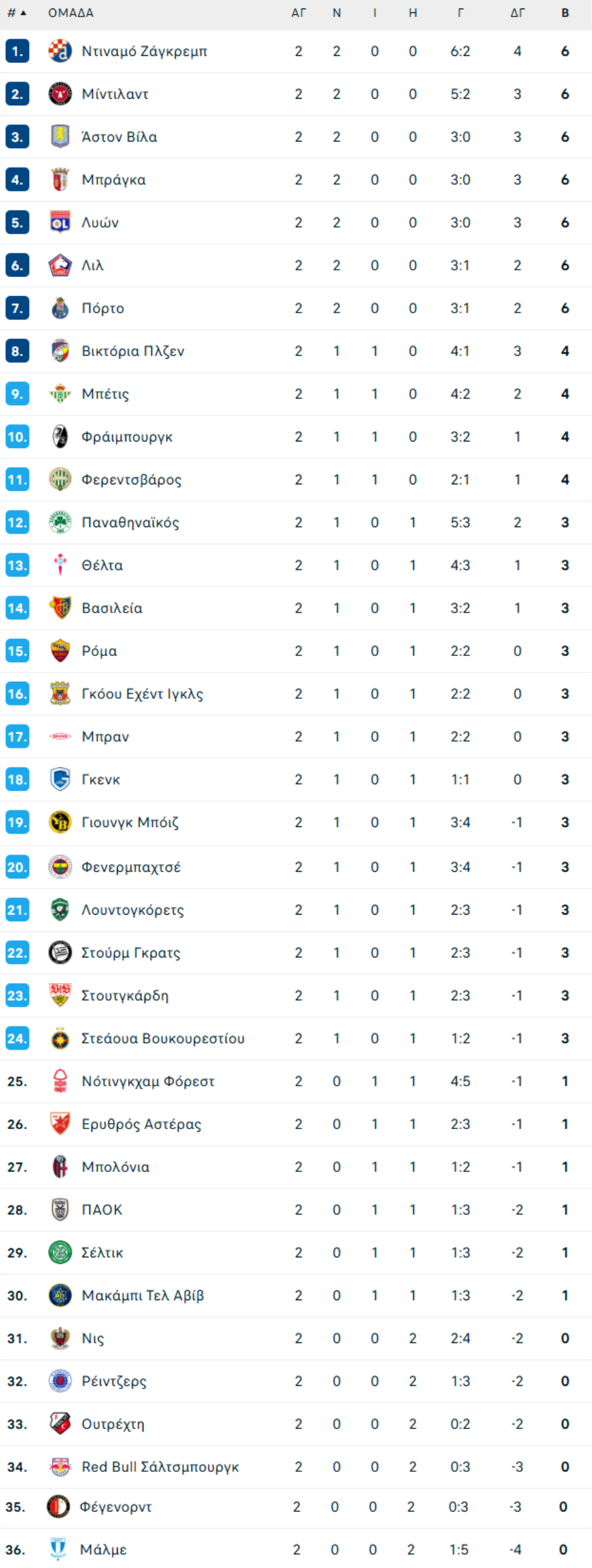Click the Red Bull Salzburg logo
Image resolution: width=592 pixels, height=1568 pixels.
pos(60,1467)
